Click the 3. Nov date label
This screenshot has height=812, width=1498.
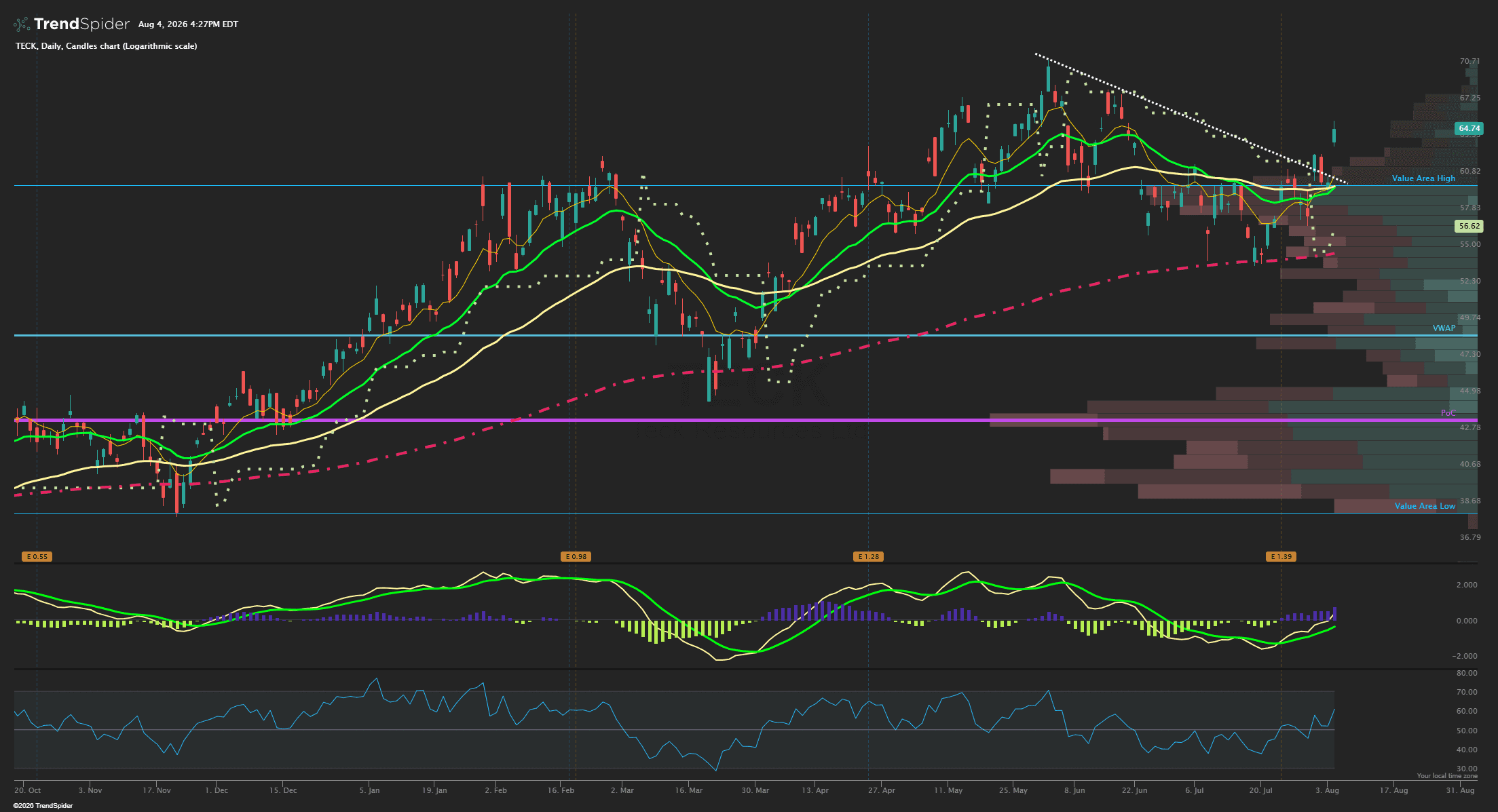(x=90, y=790)
